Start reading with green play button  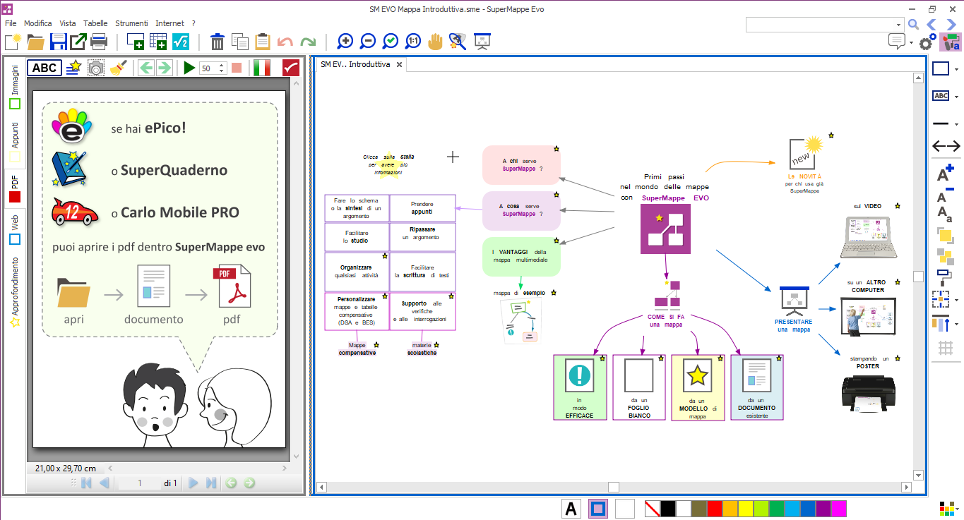pyautogui.click(x=189, y=68)
